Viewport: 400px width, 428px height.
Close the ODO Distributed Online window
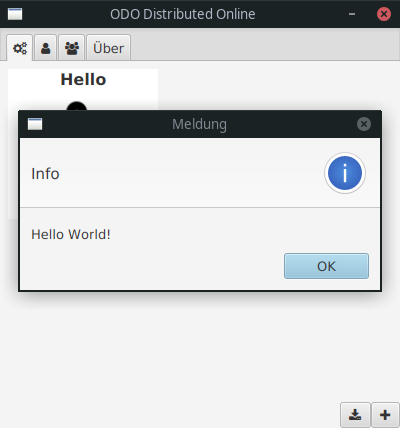384,14
